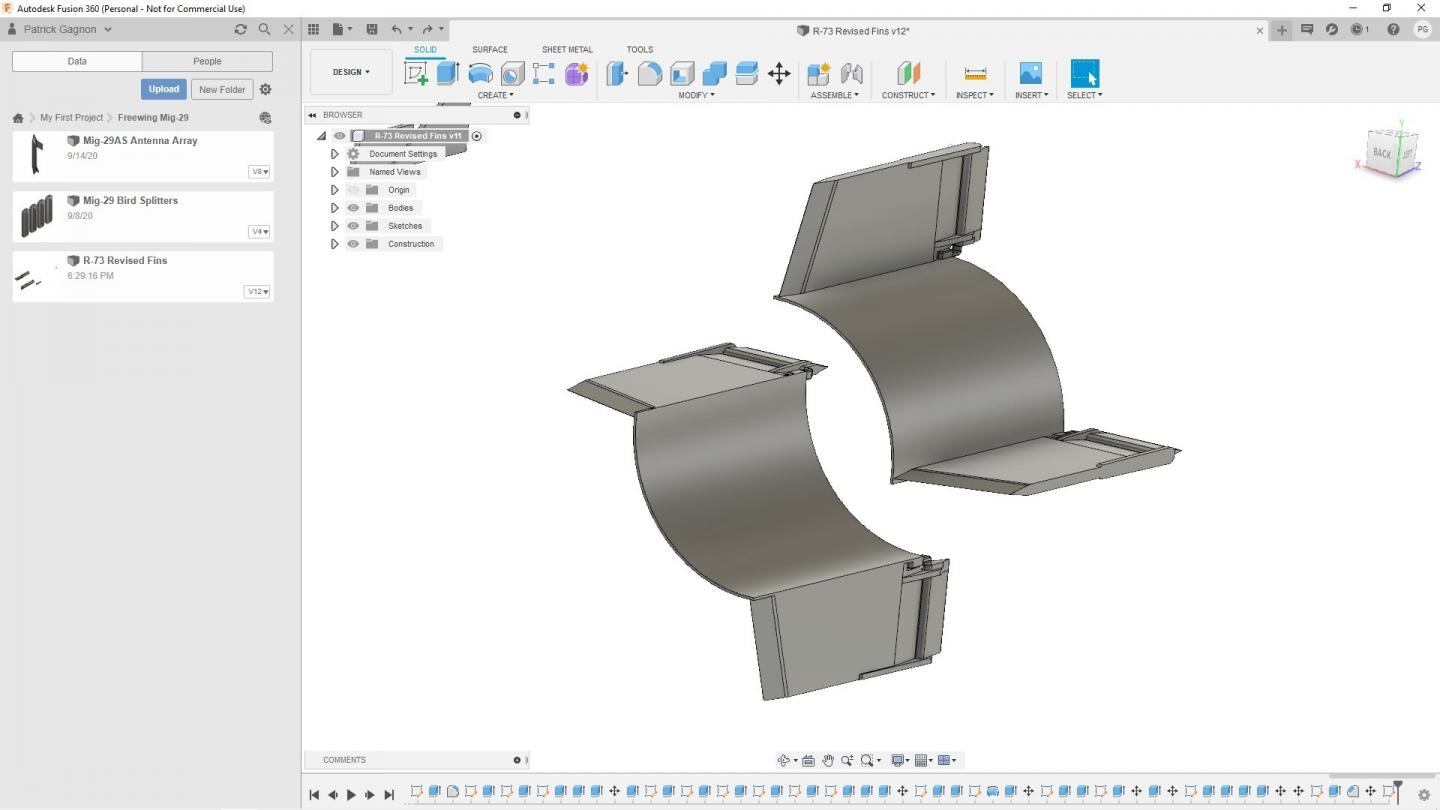This screenshot has width=1440, height=810.
Task: Click the Create Form tool icon
Action: pyautogui.click(x=576, y=74)
